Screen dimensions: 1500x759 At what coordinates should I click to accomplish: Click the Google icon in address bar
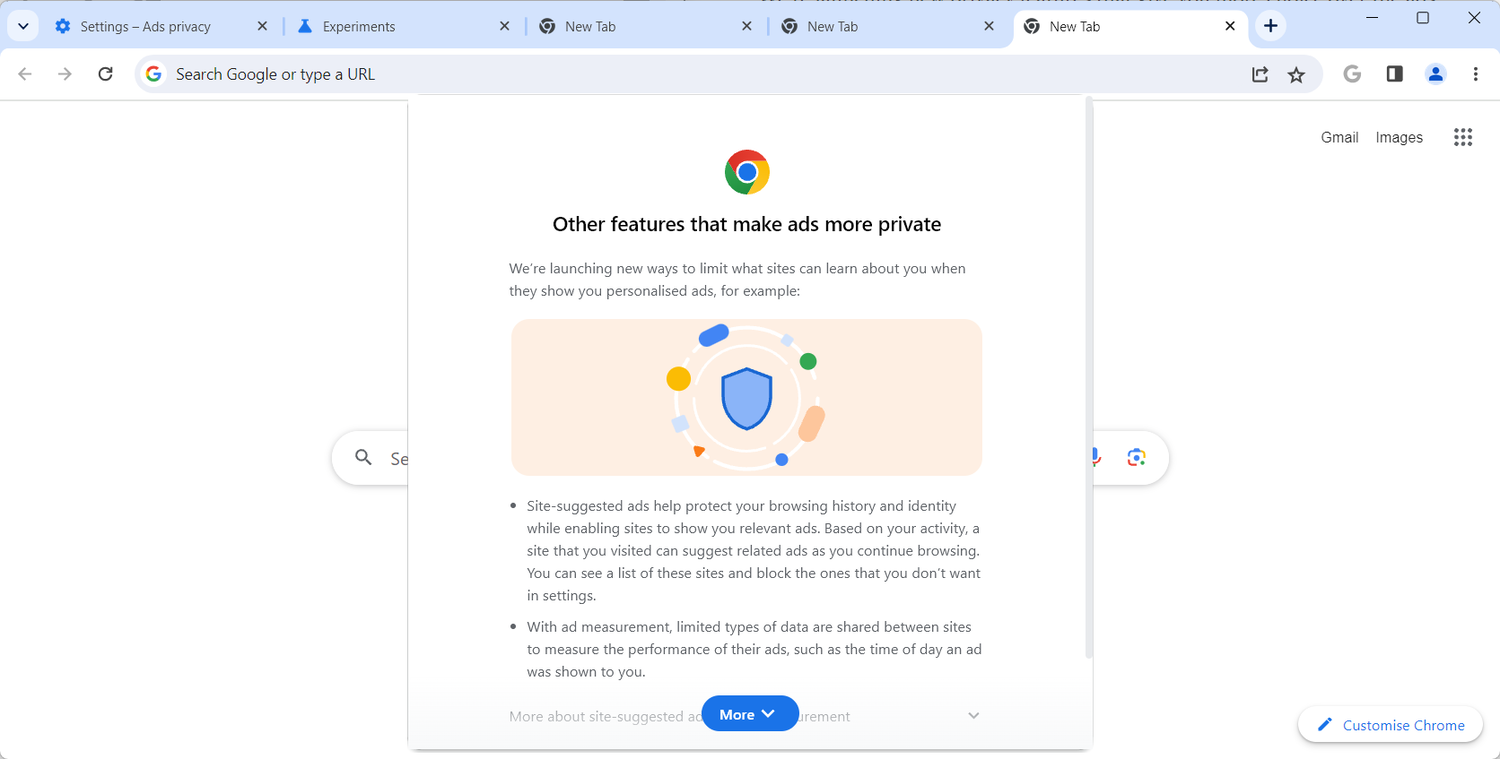click(153, 74)
